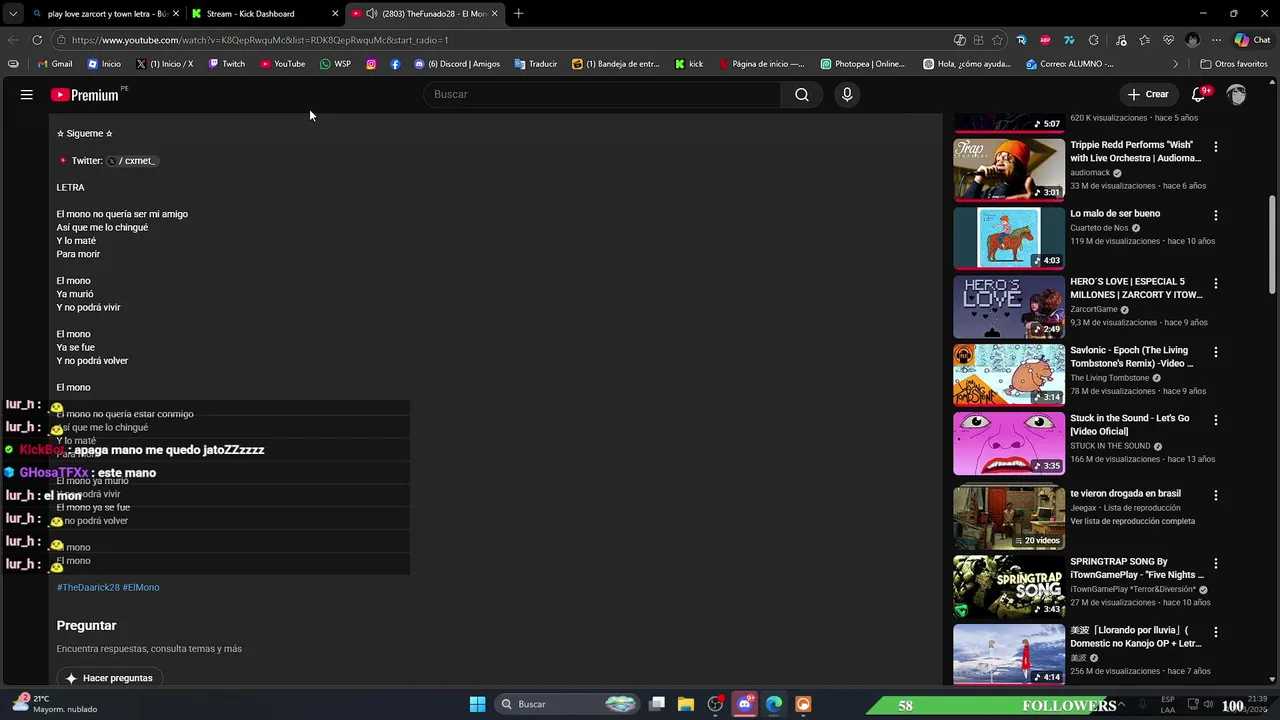This screenshot has width=1280, height=720.
Task: Open the YouTube account avatar menu
Action: 1237,94
